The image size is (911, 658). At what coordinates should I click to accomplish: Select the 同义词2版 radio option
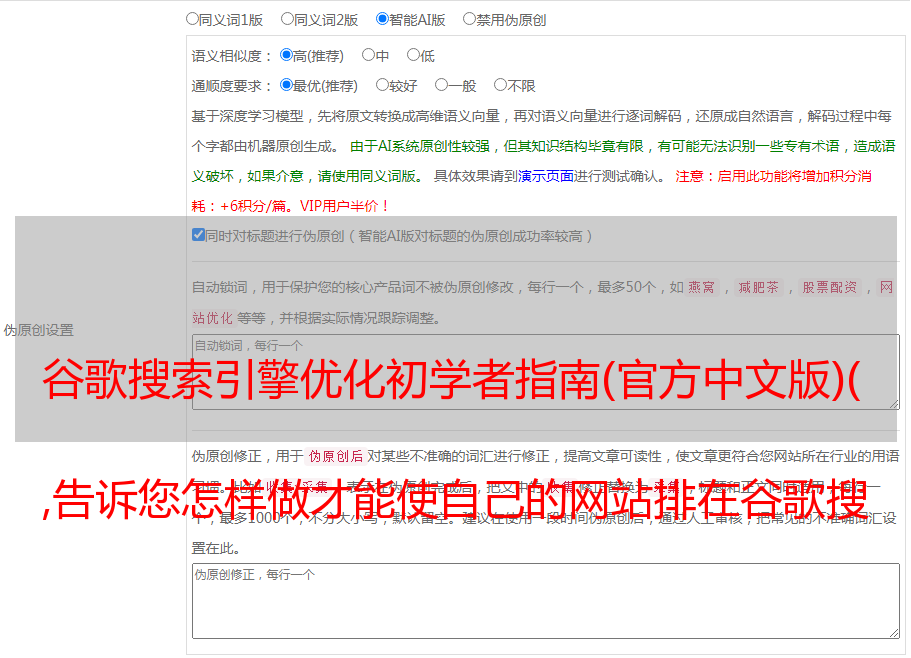(287, 19)
